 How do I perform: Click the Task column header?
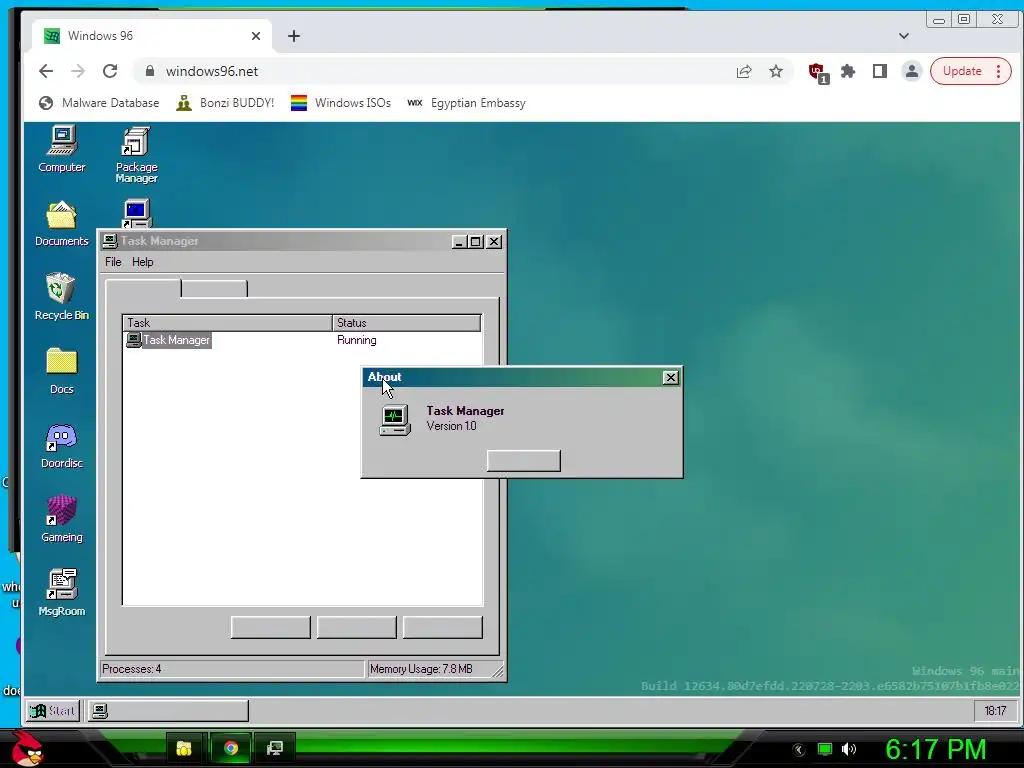pos(228,323)
